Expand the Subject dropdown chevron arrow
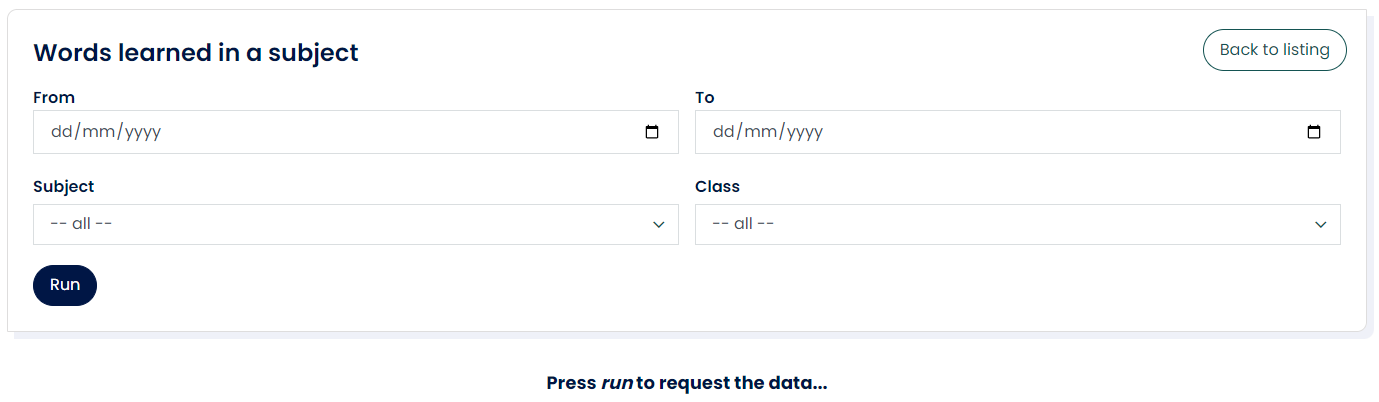 pyautogui.click(x=658, y=224)
